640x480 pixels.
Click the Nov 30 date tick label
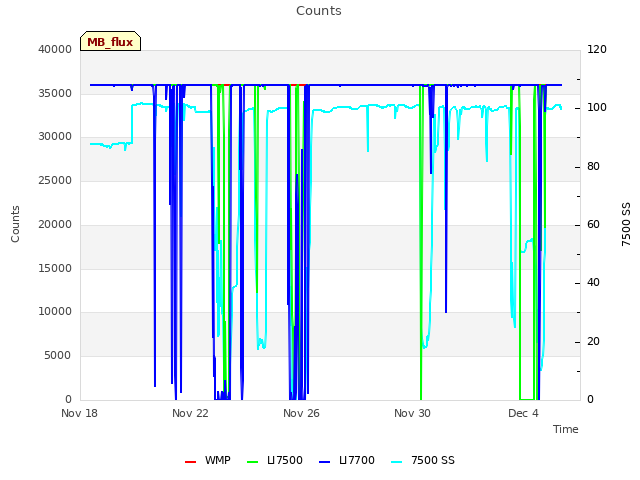[x=412, y=413]
